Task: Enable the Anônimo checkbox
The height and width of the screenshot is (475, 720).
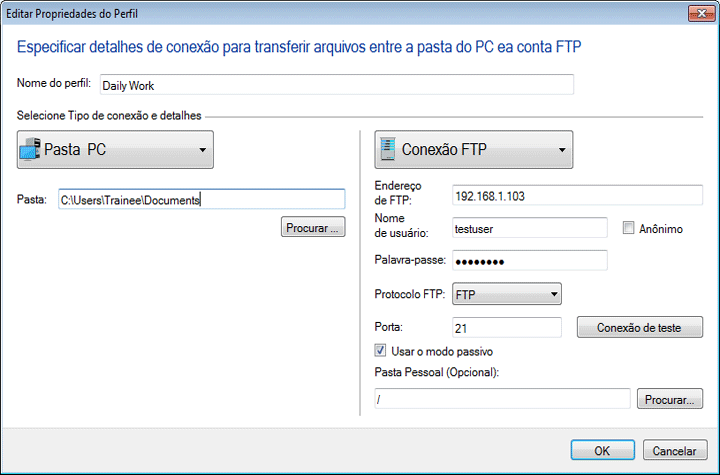Action: (629, 228)
